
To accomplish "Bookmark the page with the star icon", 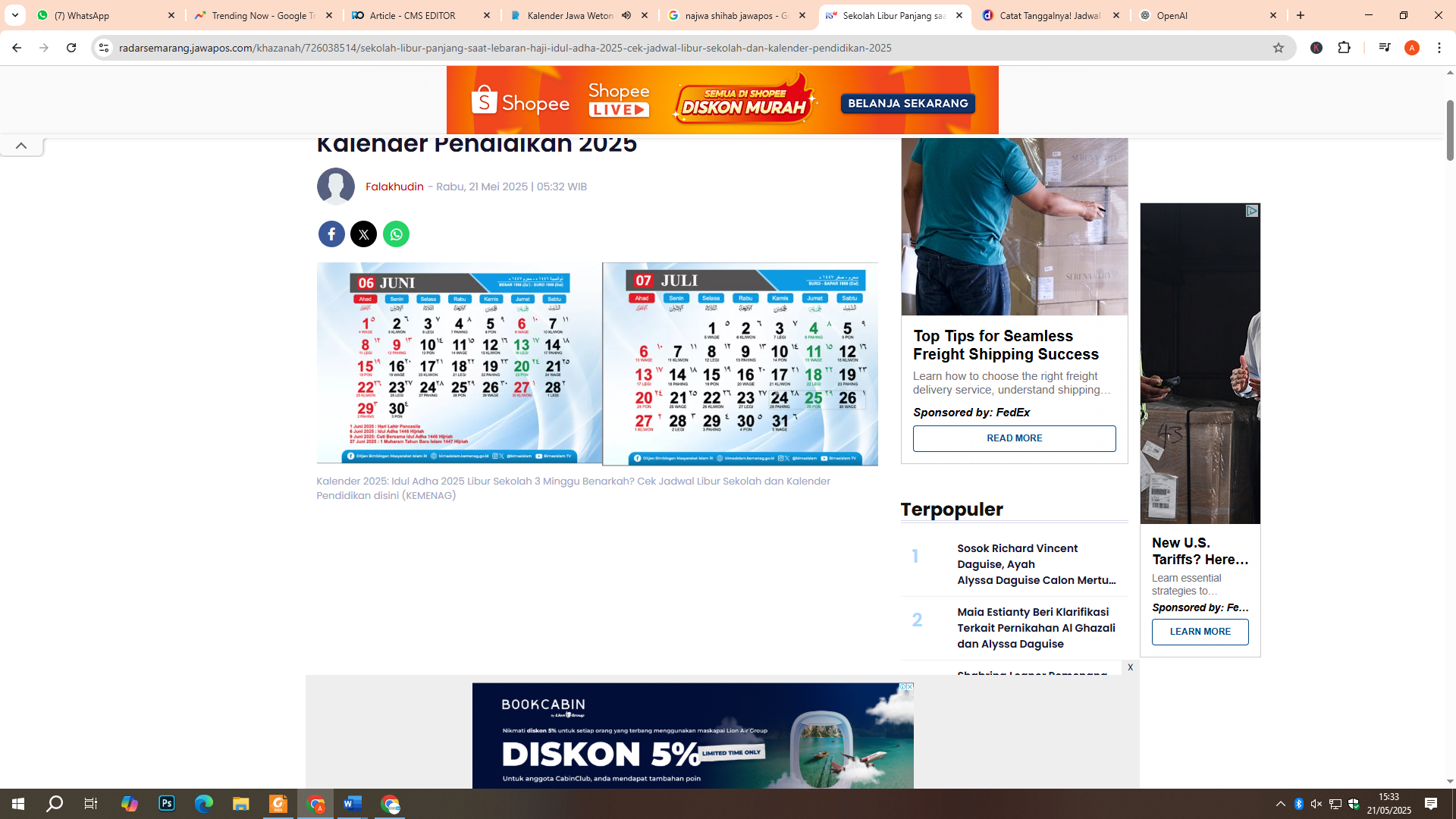I will pos(1279,48).
